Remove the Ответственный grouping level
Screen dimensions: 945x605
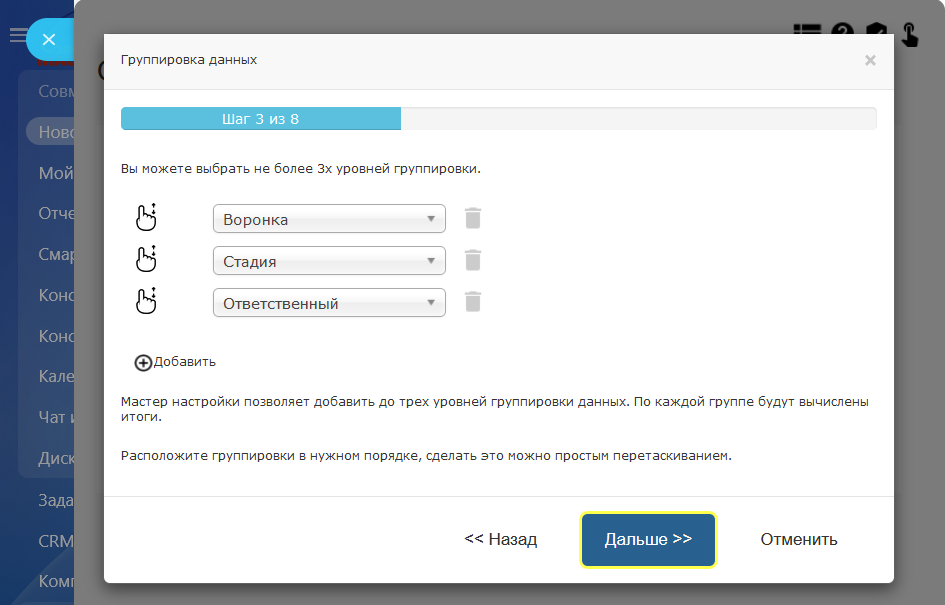(x=473, y=302)
